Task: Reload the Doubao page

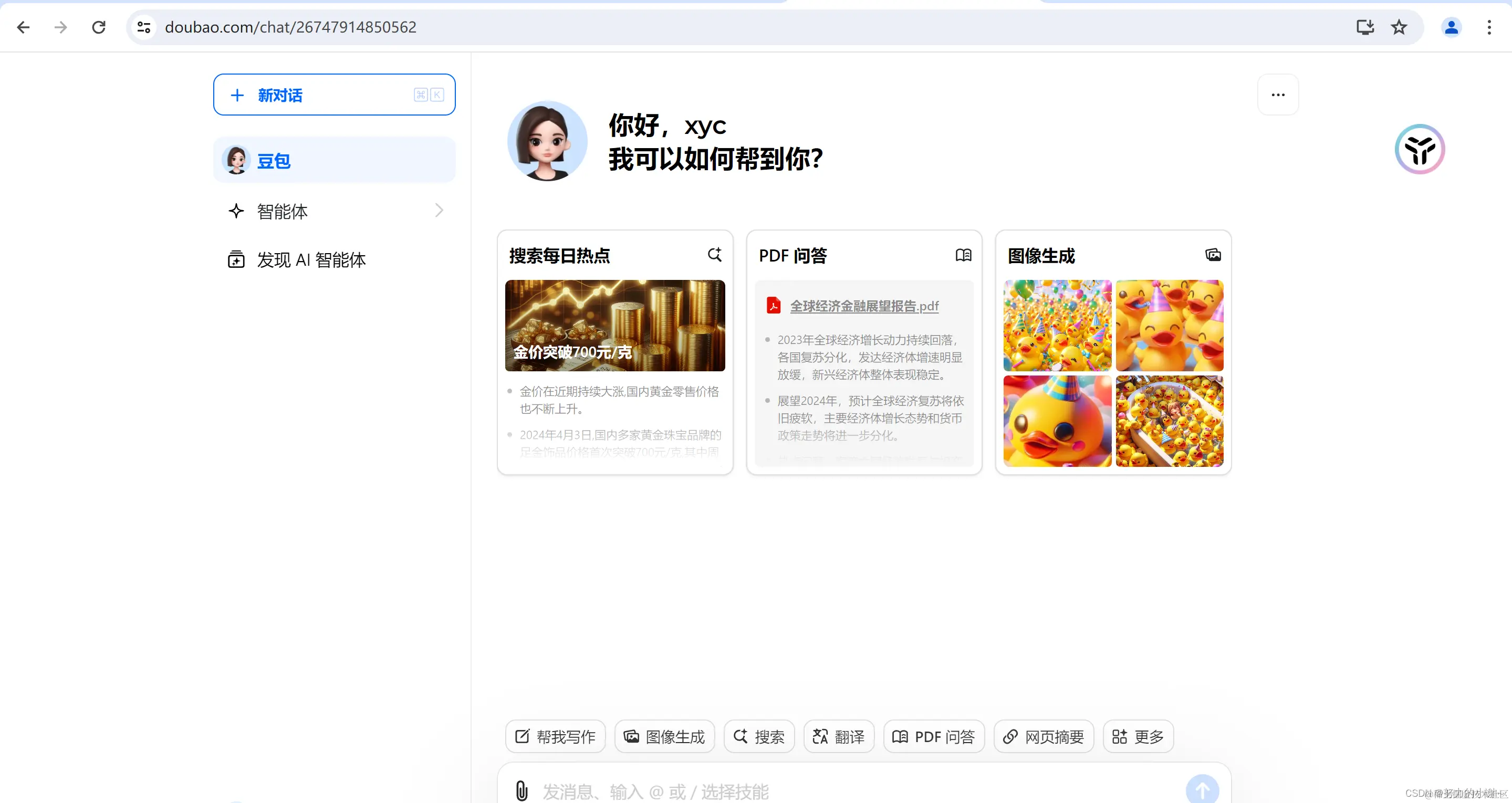Action: coord(99,27)
